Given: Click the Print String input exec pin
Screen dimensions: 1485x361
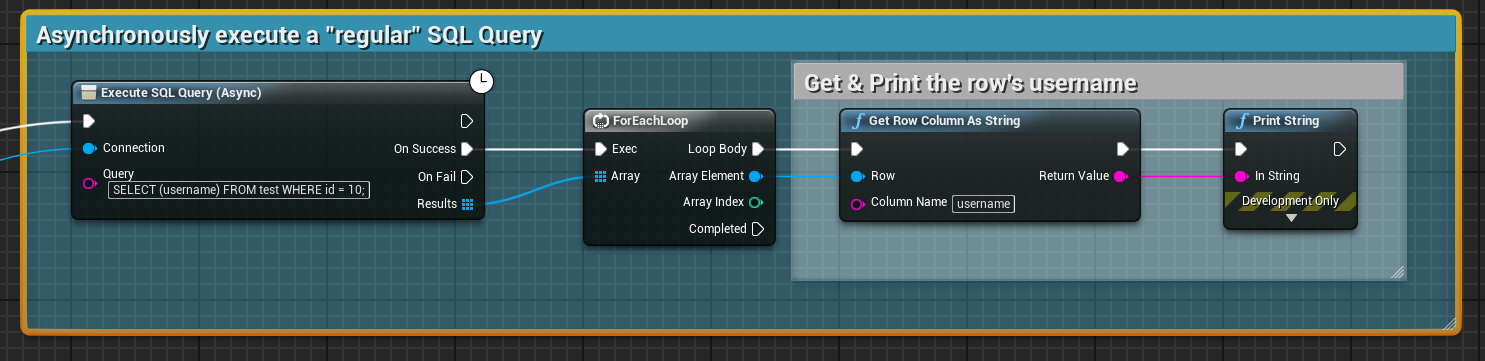Looking at the screenshot, I should click(1241, 149).
